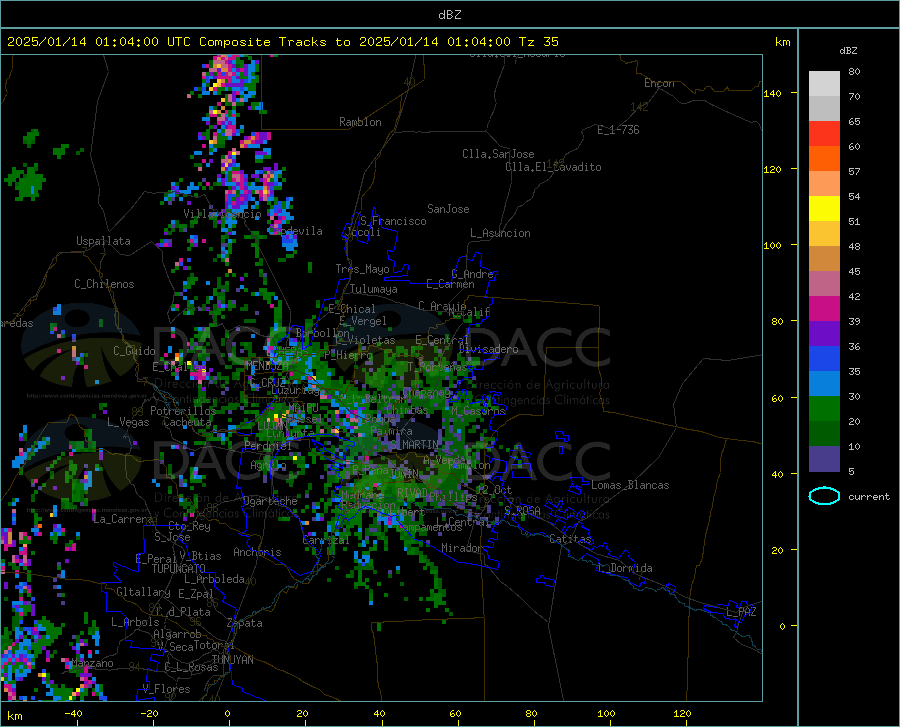Click the 140 km vertical axis tick

pyautogui.click(x=773, y=94)
